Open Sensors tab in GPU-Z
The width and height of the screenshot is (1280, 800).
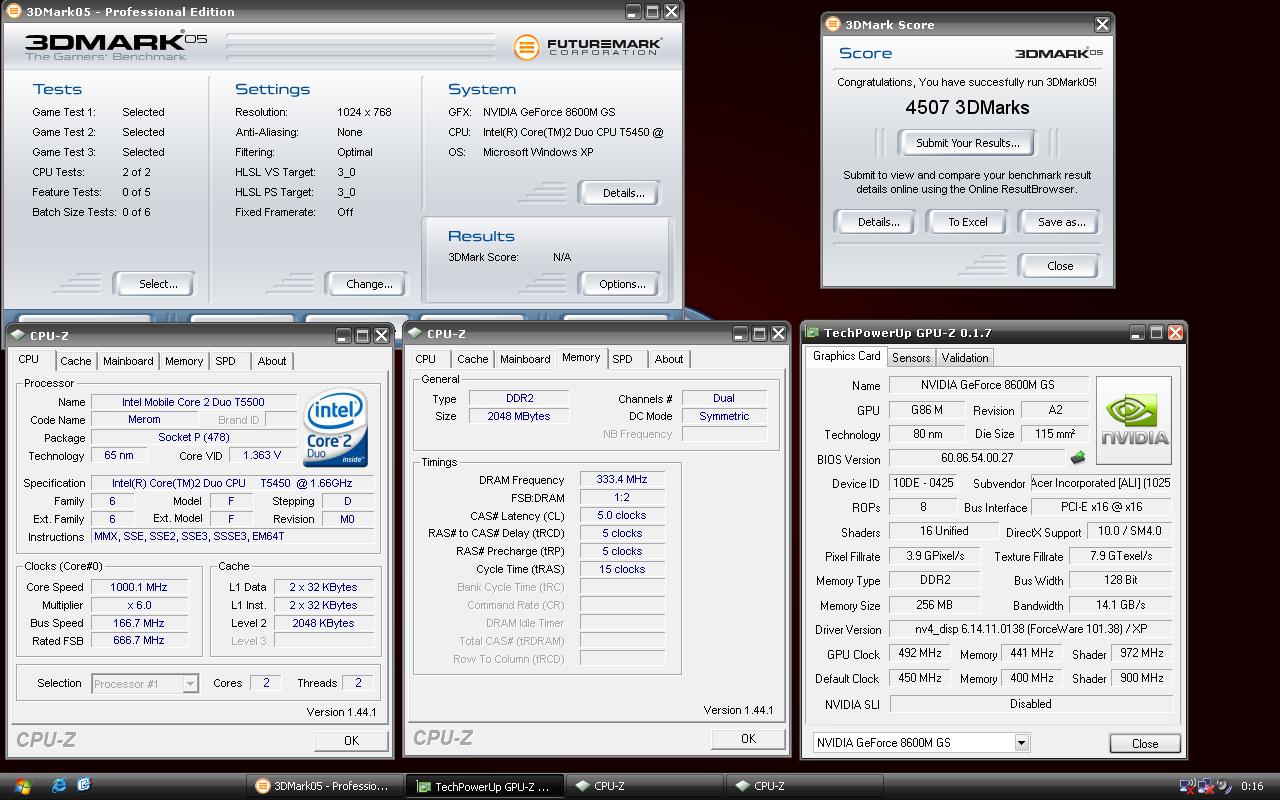point(911,358)
